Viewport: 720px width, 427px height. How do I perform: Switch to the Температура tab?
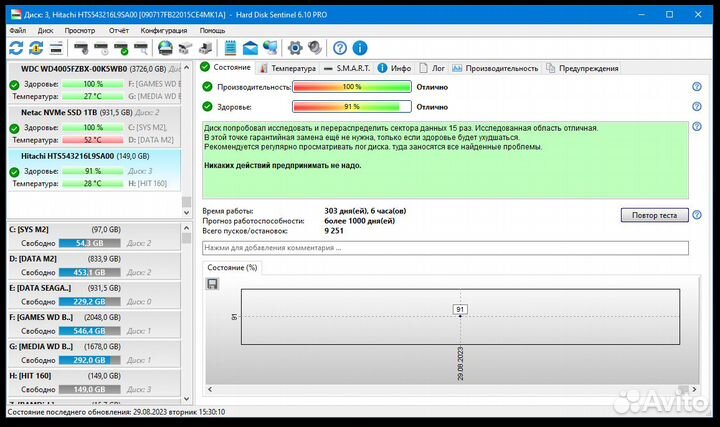(287, 68)
